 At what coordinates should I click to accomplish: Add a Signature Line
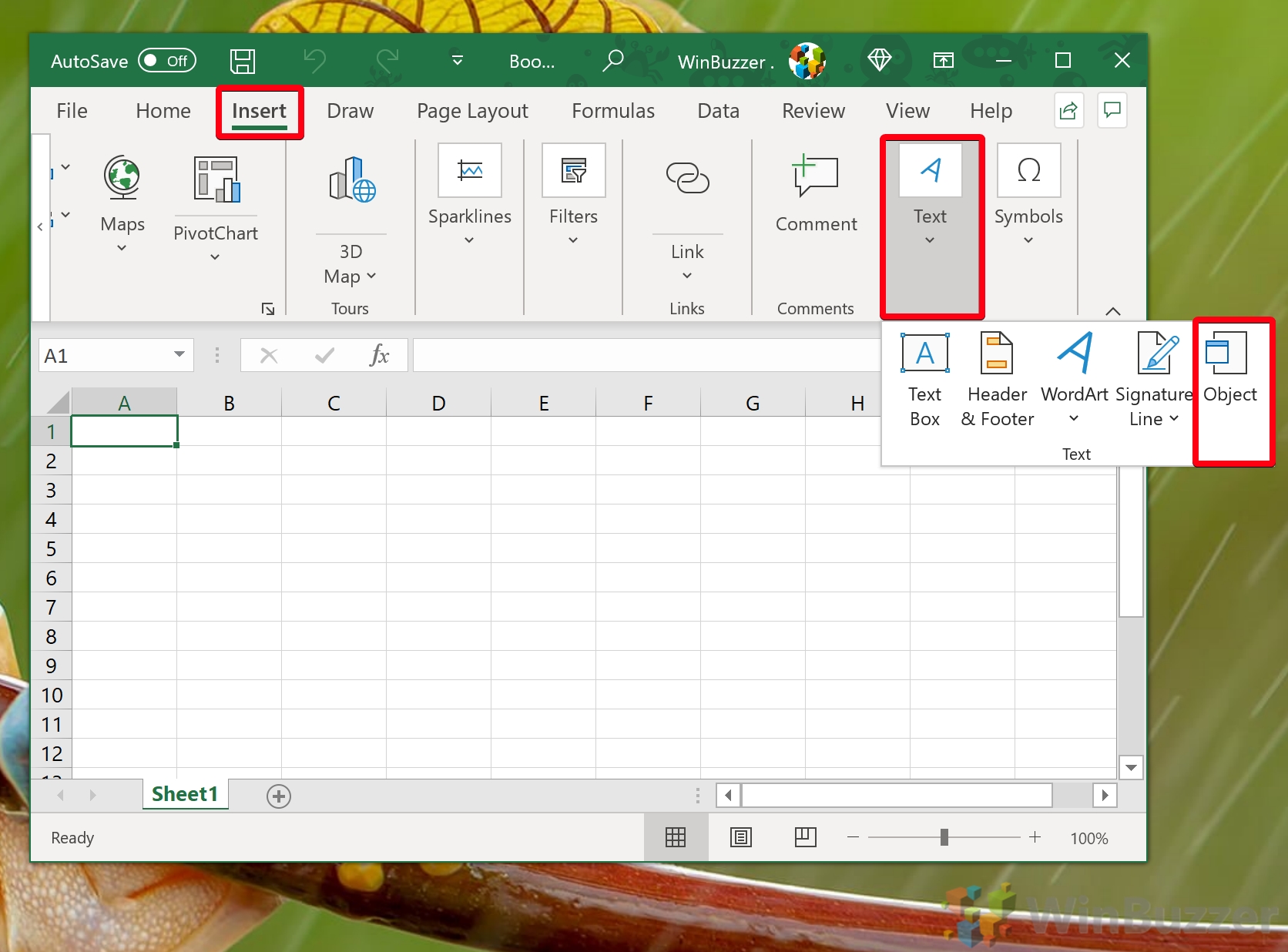click(x=1153, y=377)
